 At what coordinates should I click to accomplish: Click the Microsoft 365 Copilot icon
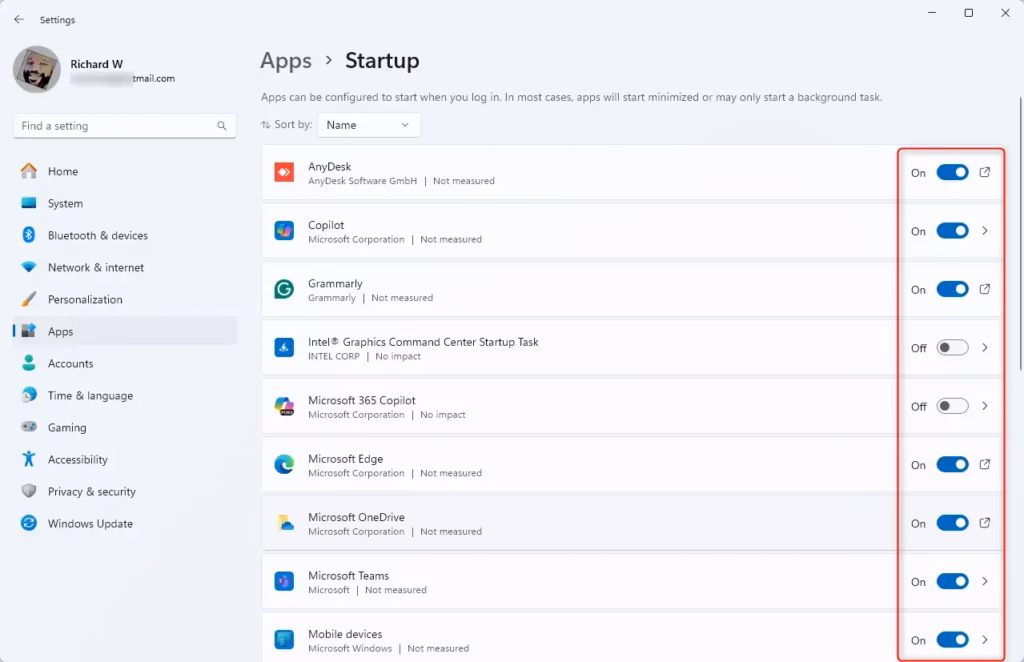pyautogui.click(x=284, y=406)
